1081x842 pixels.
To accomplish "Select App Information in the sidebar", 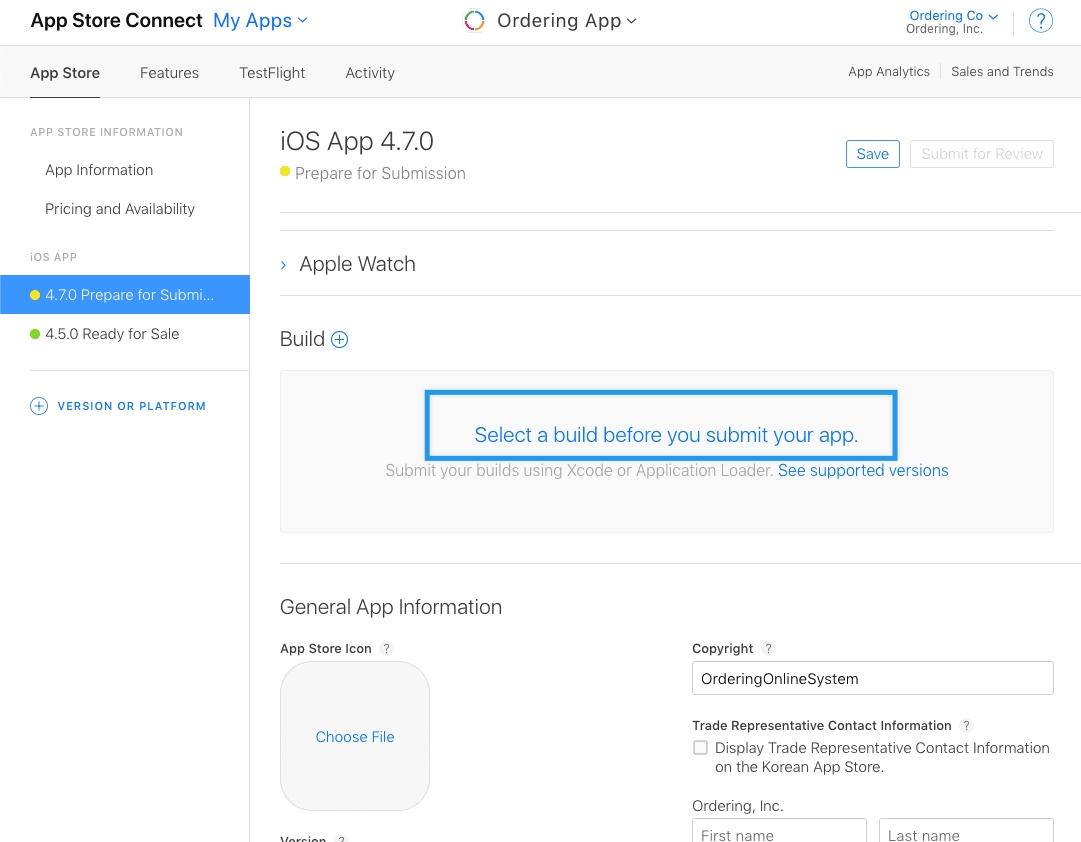I will (x=99, y=170).
